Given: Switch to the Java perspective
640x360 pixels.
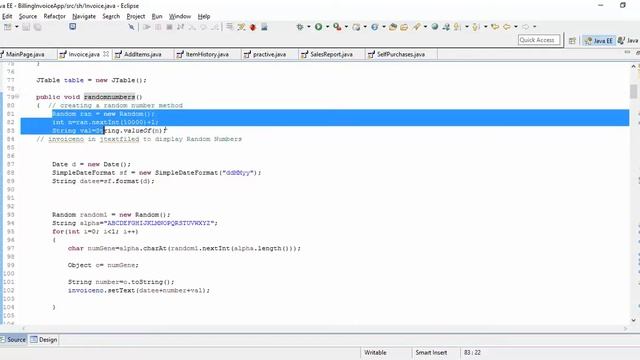Looking at the screenshot, I should [x=628, y=40].
